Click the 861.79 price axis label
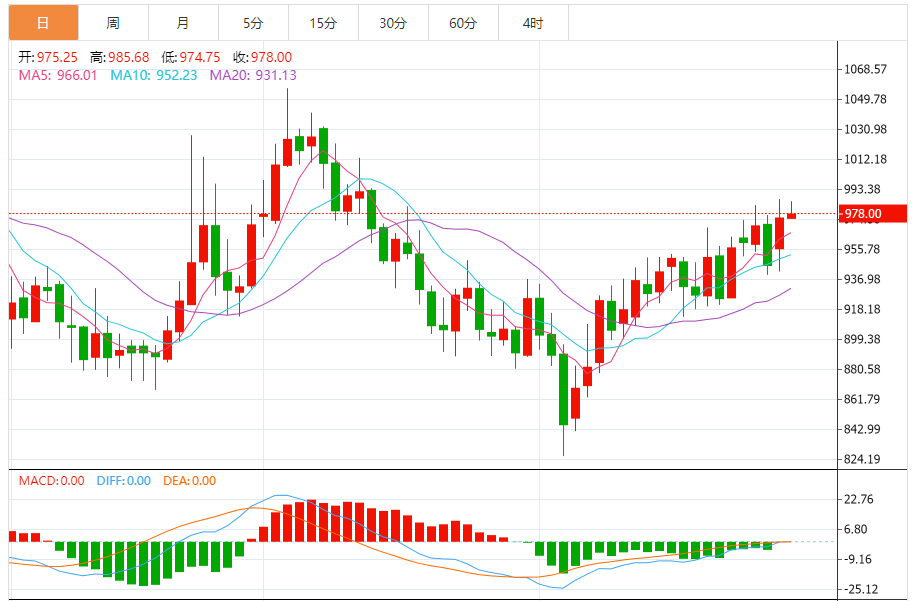Viewport: 913px width, 601px height. [862, 399]
